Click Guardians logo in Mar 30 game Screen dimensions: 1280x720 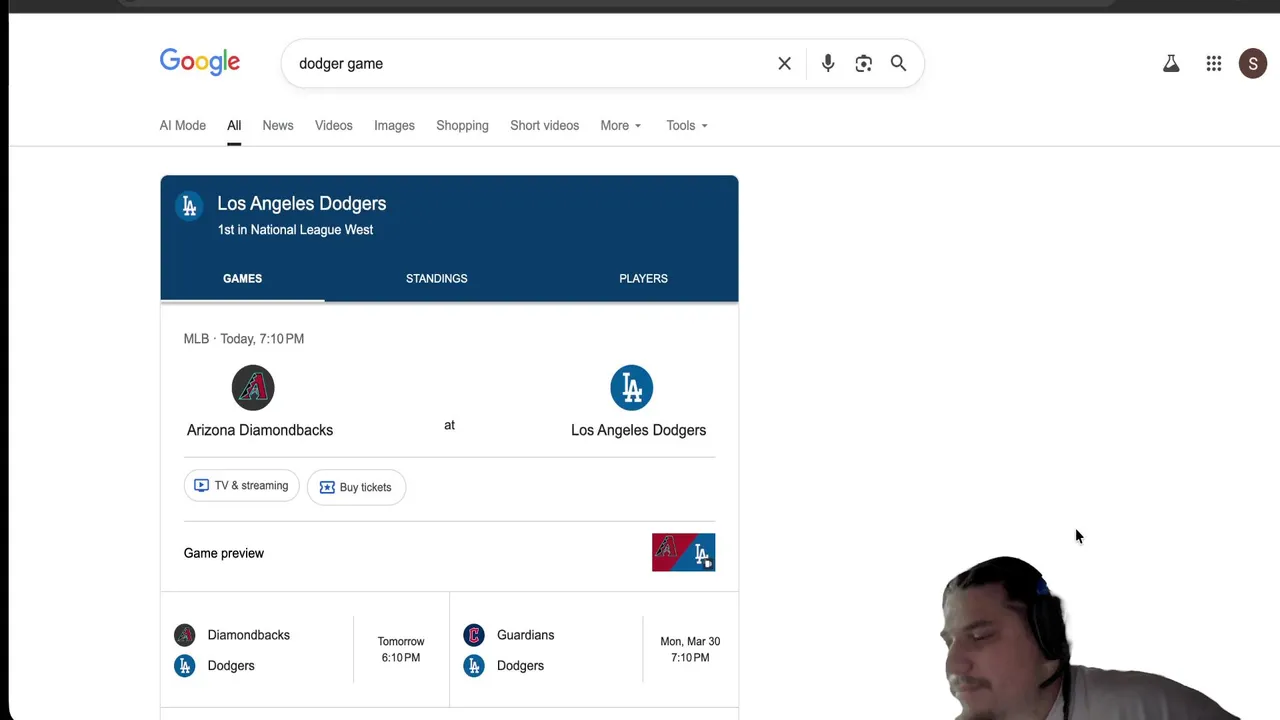point(474,635)
